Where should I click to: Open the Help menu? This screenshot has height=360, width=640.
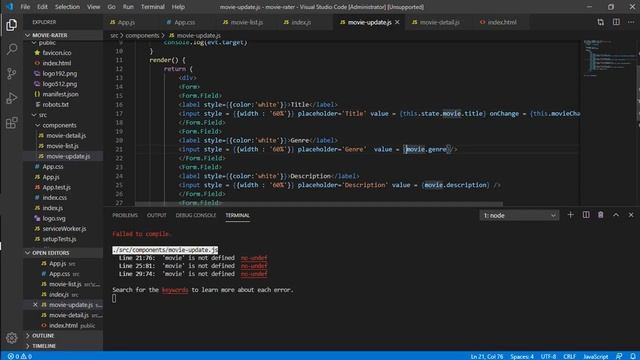pos(178,7)
